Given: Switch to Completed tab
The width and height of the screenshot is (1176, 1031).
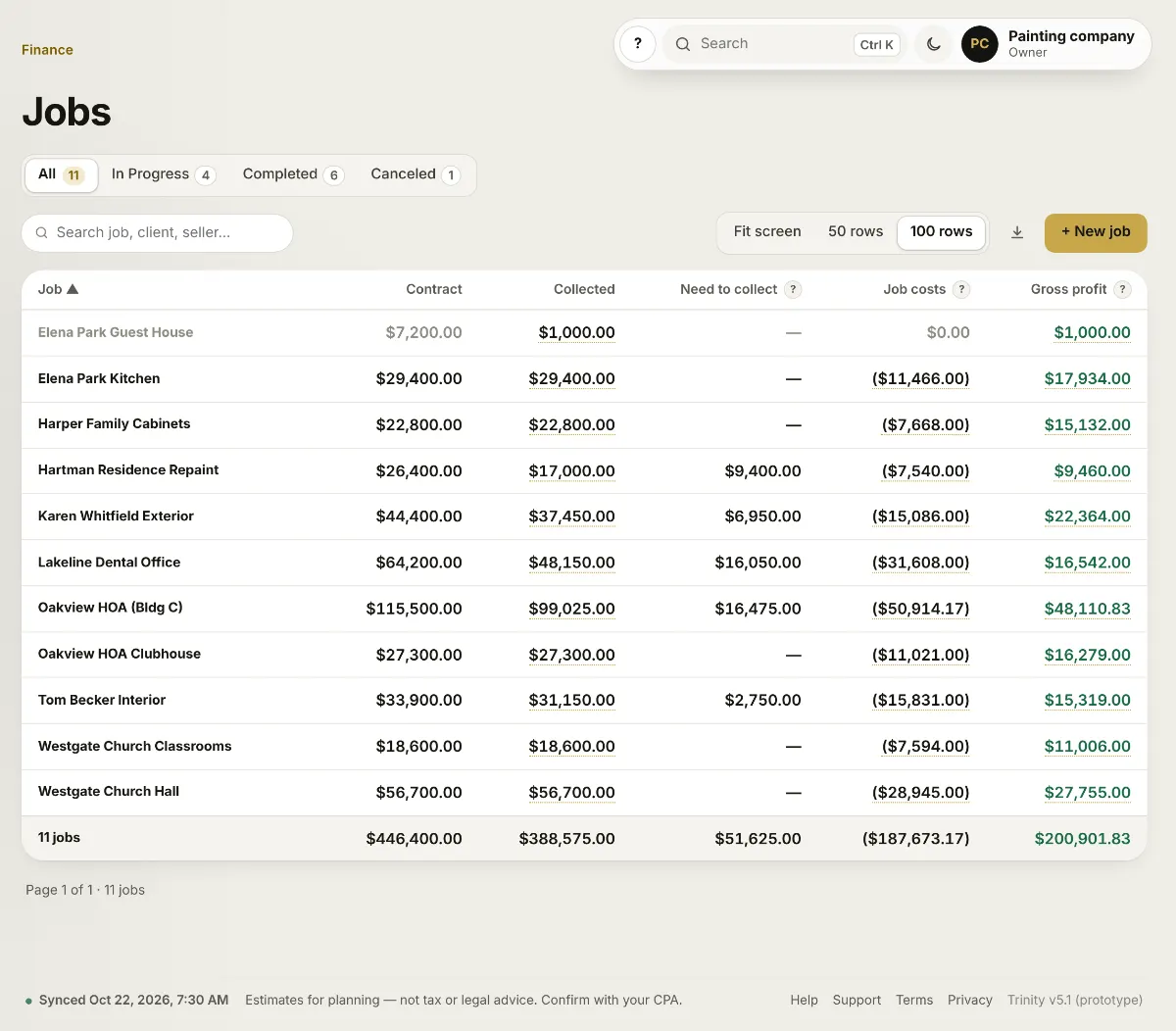Looking at the screenshot, I should click(x=293, y=174).
